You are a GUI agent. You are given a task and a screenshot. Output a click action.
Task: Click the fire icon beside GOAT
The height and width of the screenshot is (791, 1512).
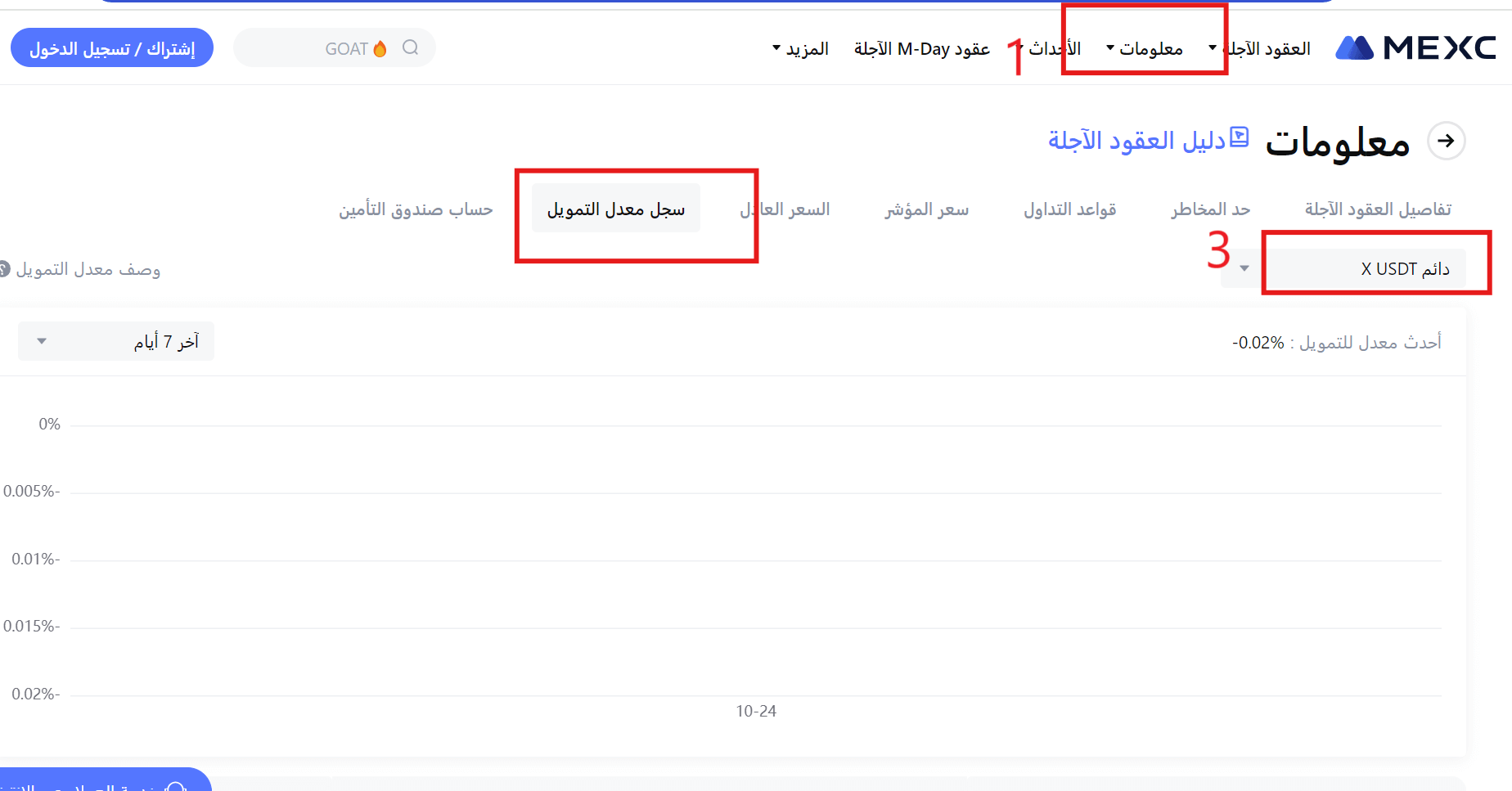[380, 49]
